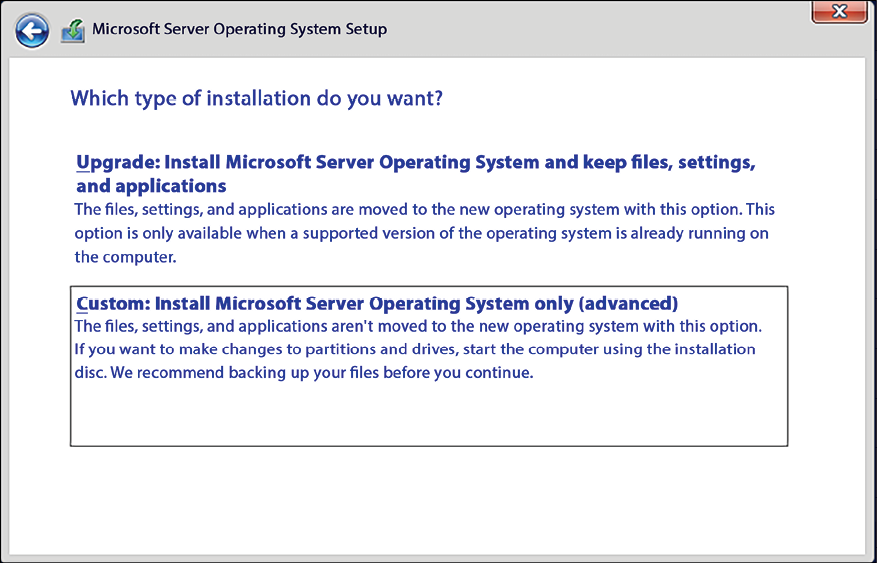
Task: Close the Setup window
Action: pos(839,11)
